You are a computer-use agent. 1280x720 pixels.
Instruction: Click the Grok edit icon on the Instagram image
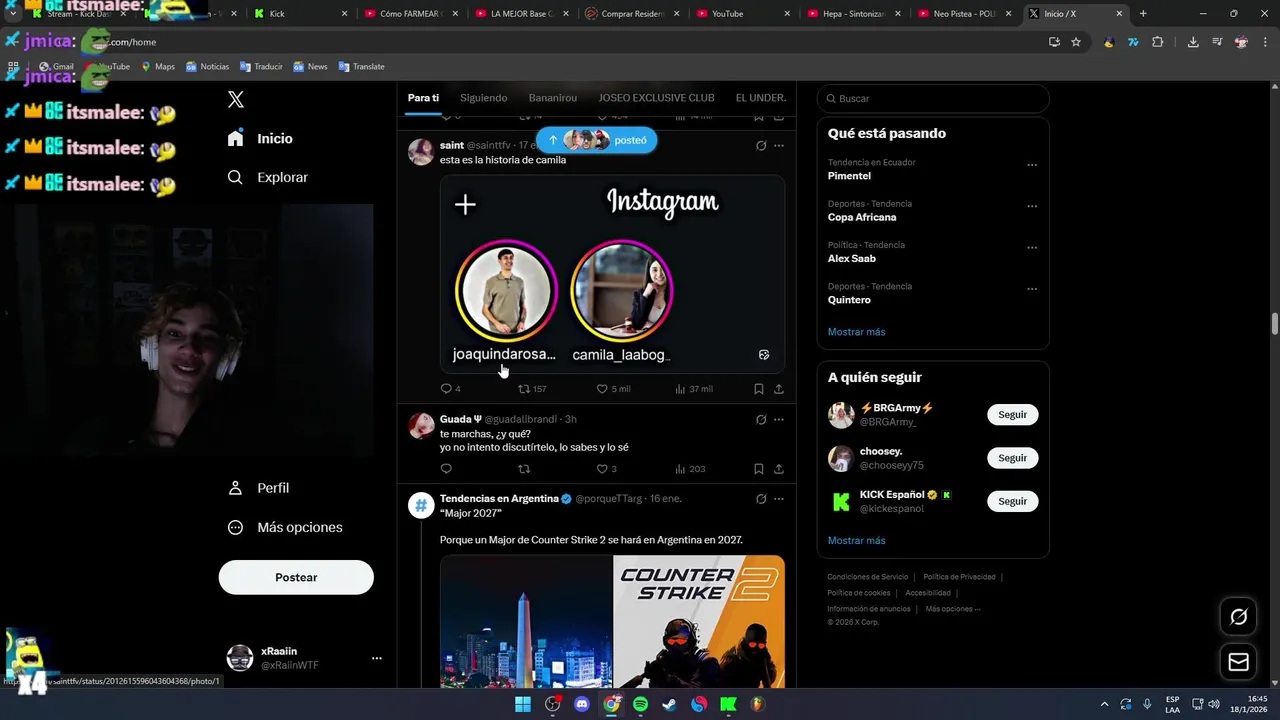pyautogui.click(x=764, y=355)
